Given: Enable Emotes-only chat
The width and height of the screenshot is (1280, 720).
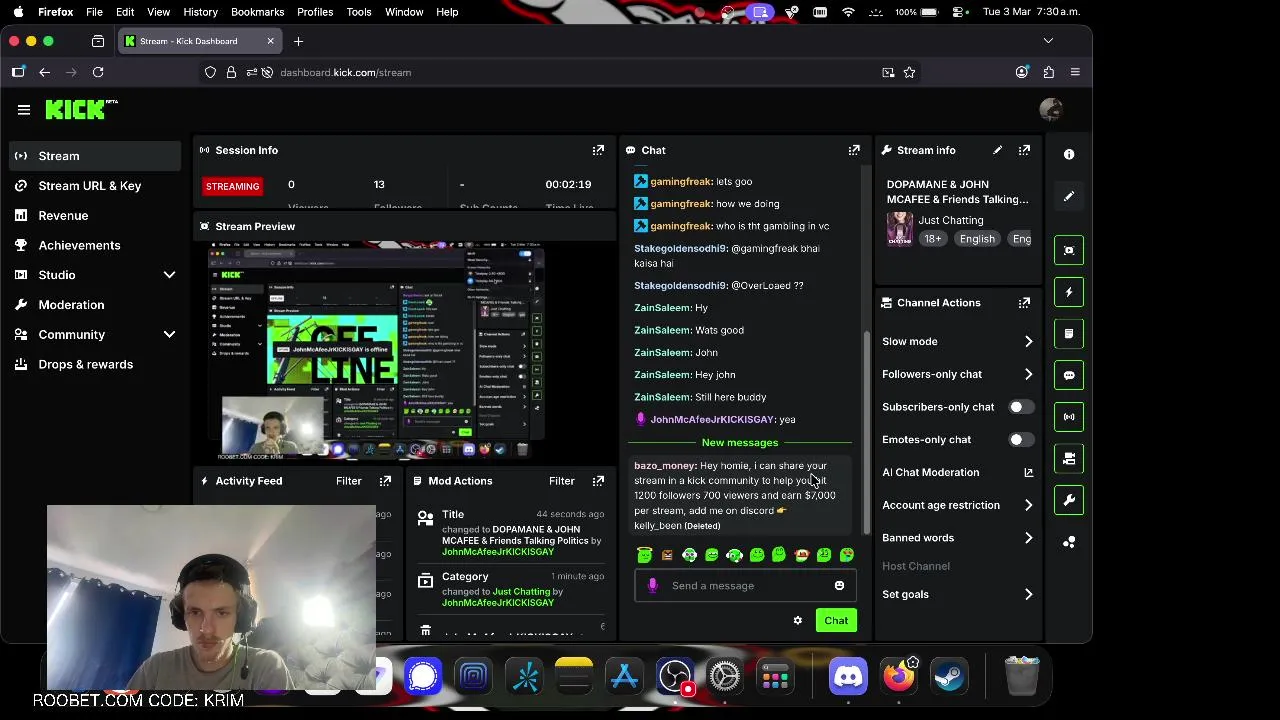Looking at the screenshot, I should tap(1020, 440).
